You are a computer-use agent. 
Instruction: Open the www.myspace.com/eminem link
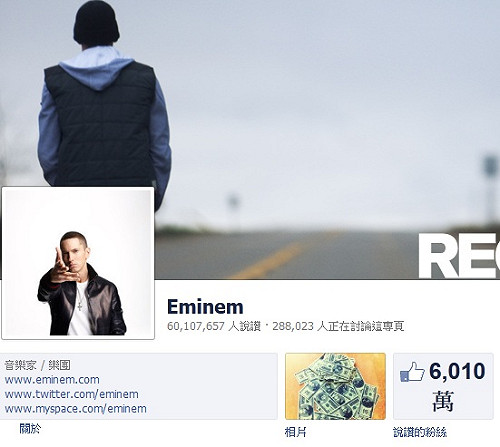[x=76, y=409]
